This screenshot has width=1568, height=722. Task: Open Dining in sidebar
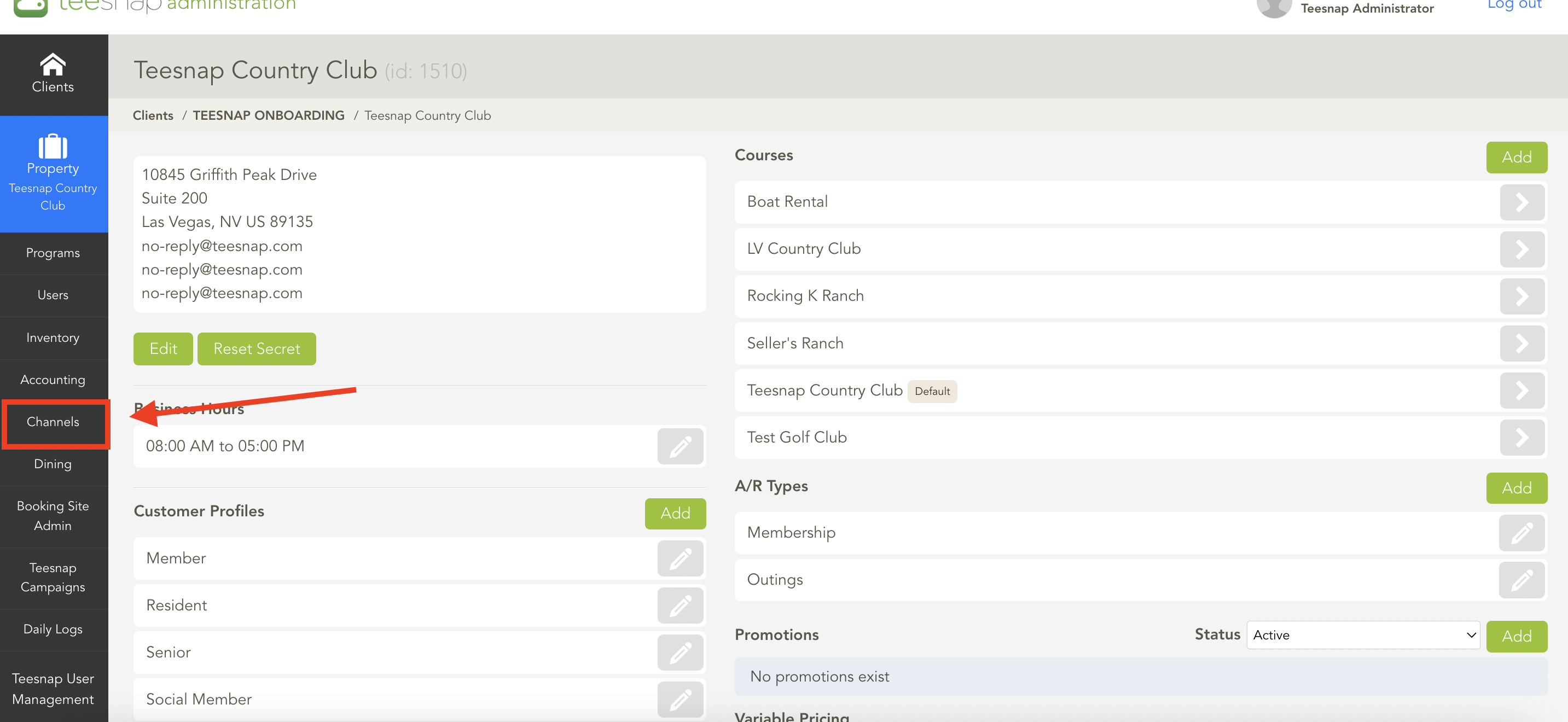(x=53, y=464)
